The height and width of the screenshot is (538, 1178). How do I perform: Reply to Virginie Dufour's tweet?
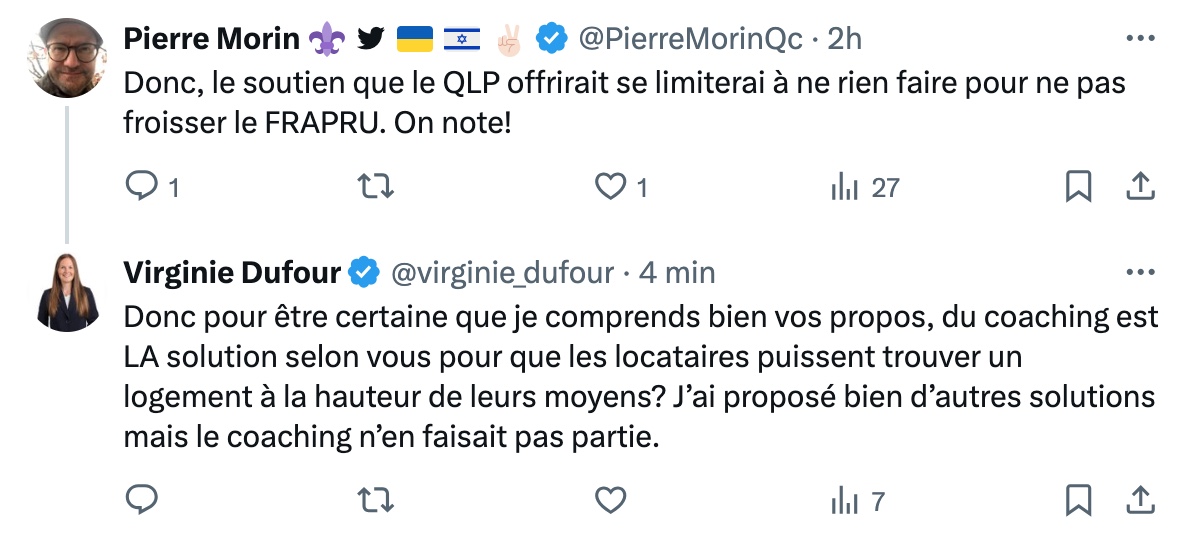141,499
